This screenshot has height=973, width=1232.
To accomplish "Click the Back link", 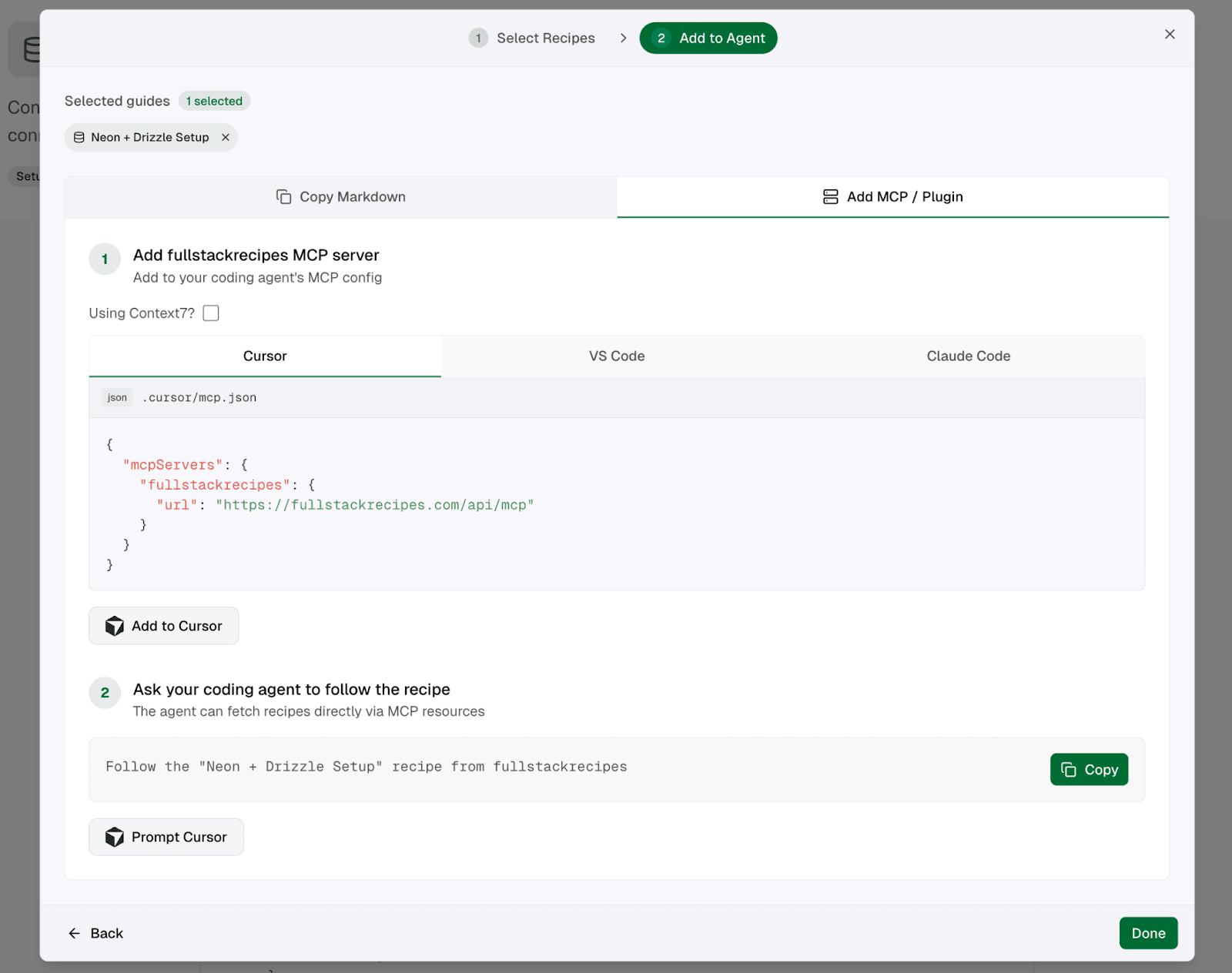I will pyautogui.click(x=106, y=934).
